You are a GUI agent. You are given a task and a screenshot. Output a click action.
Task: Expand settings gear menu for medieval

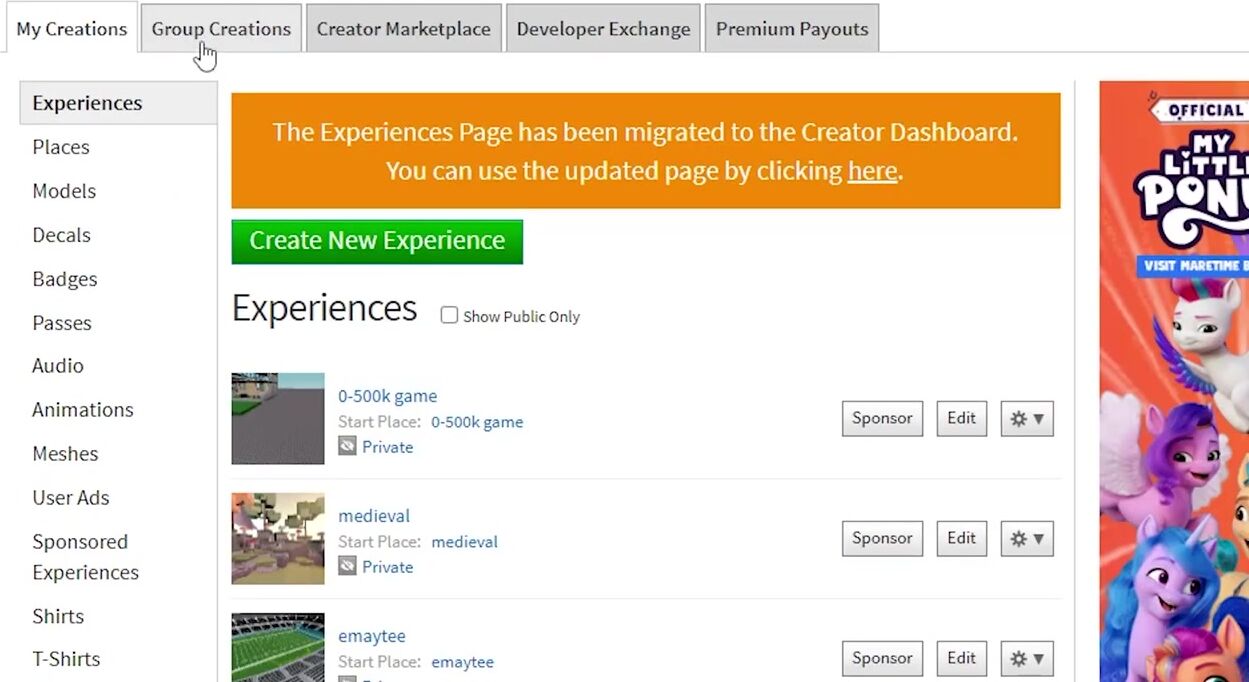point(1027,539)
